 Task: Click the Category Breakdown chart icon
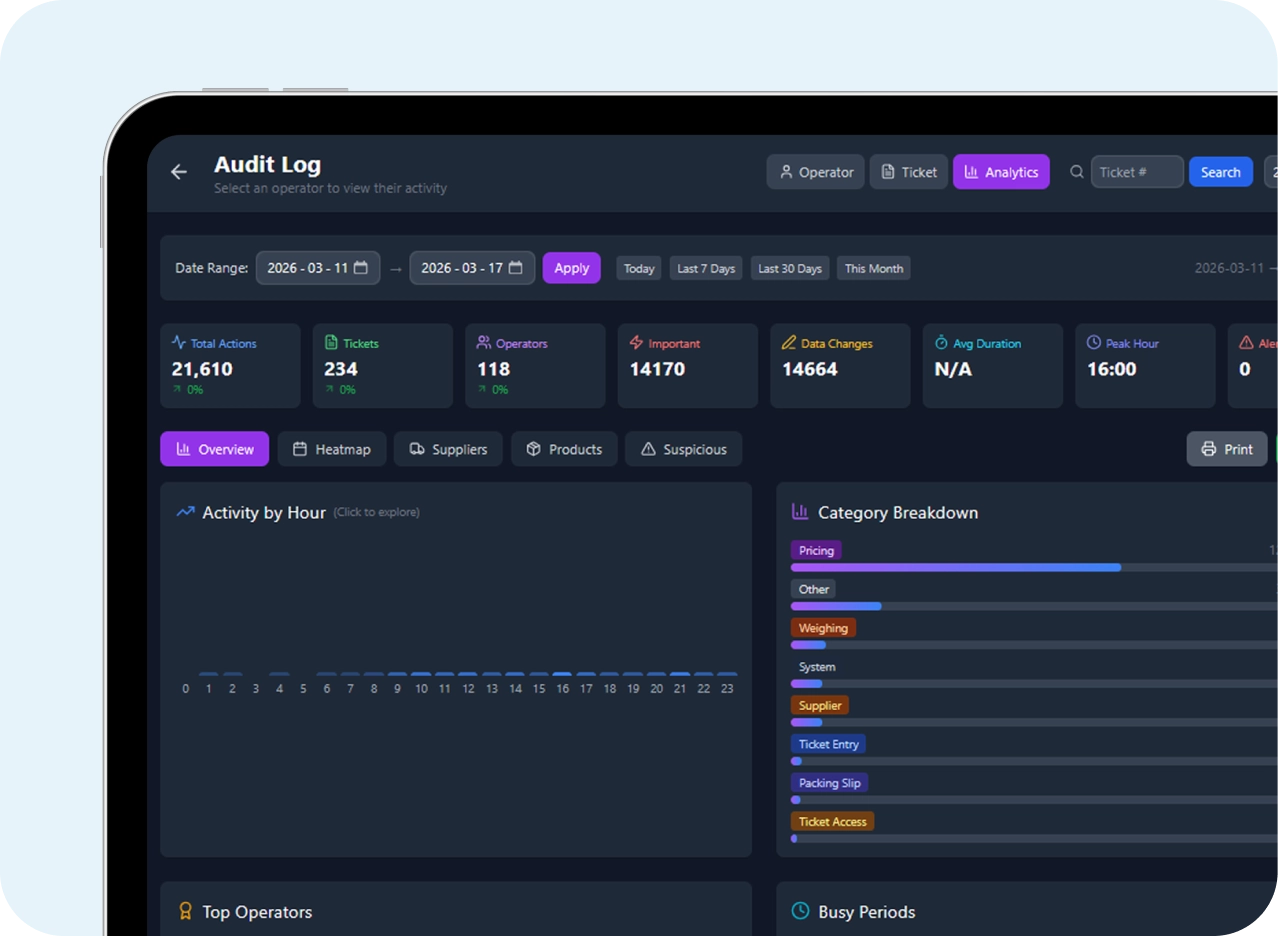800,512
